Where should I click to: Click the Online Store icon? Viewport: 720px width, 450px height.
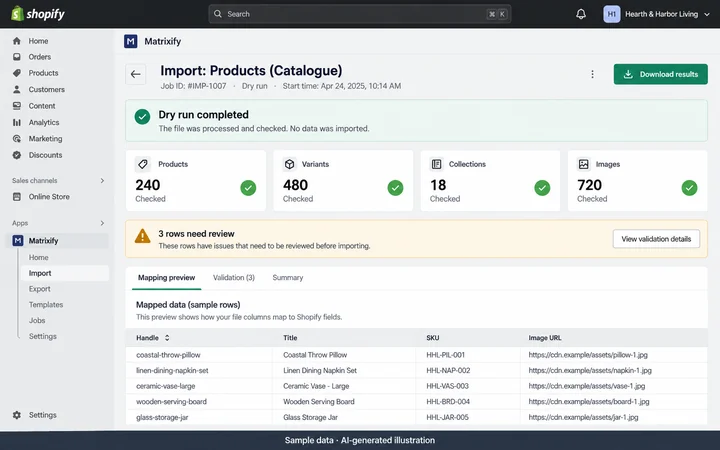[17, 197]
